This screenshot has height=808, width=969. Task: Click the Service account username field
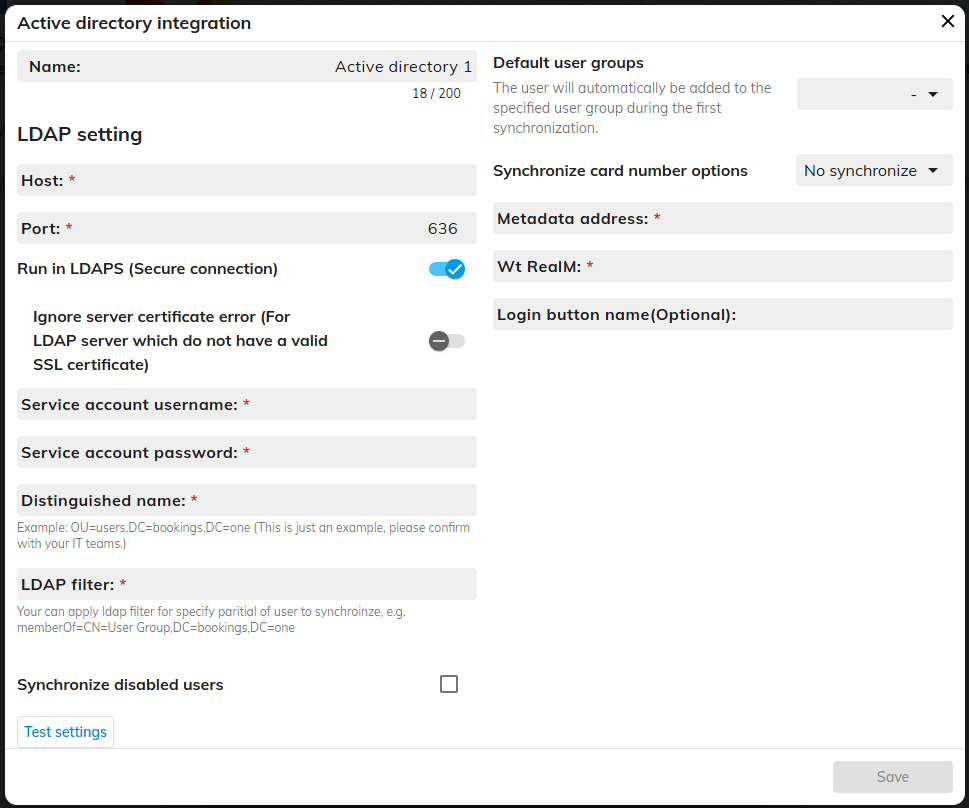pos(360,404)
